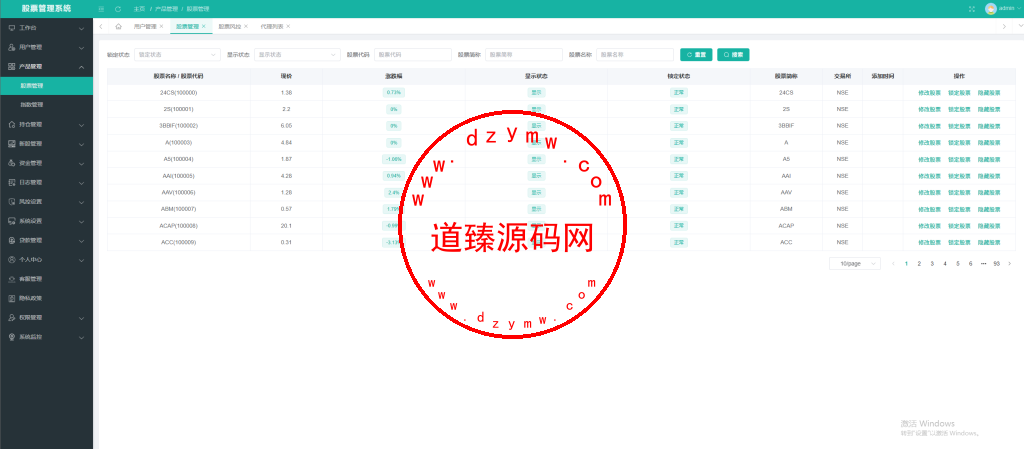Click the refresh icon in the top bar
1024x449 pixels.
tap(118, 9)
